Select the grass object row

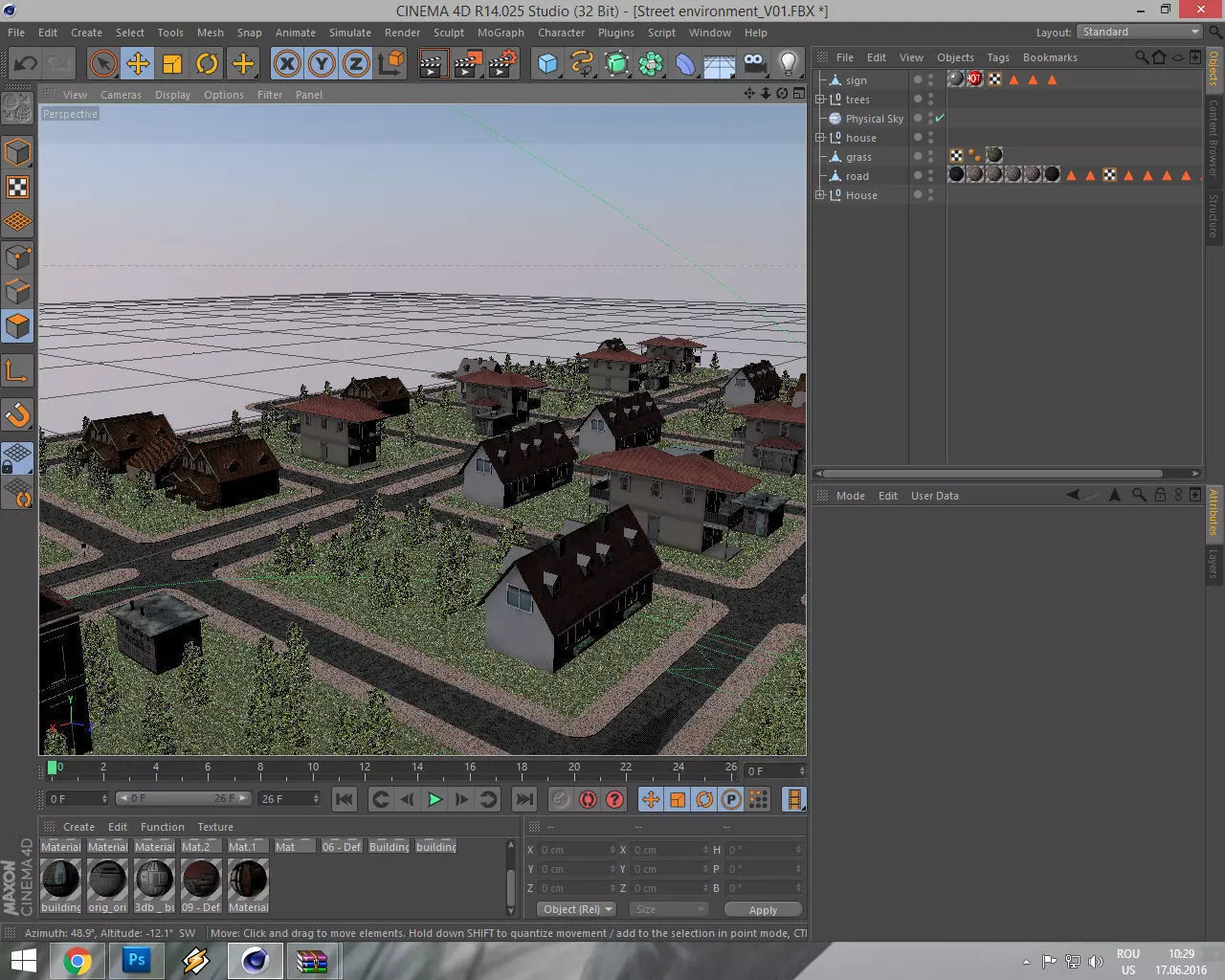click(858, 157)
